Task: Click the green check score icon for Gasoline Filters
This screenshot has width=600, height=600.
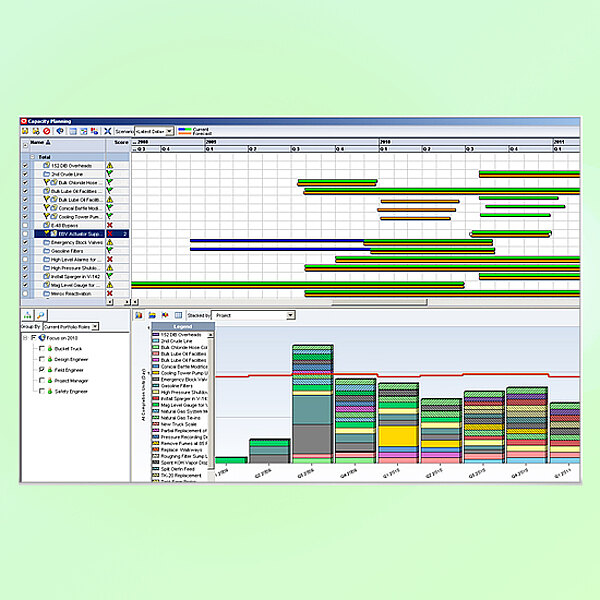Action: [x=110, y=250]
